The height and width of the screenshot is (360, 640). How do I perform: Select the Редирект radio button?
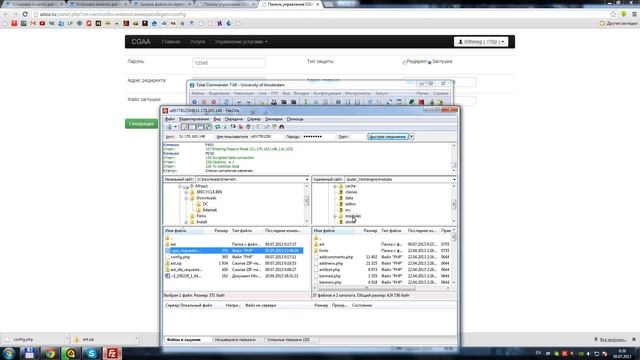(404, 62)
